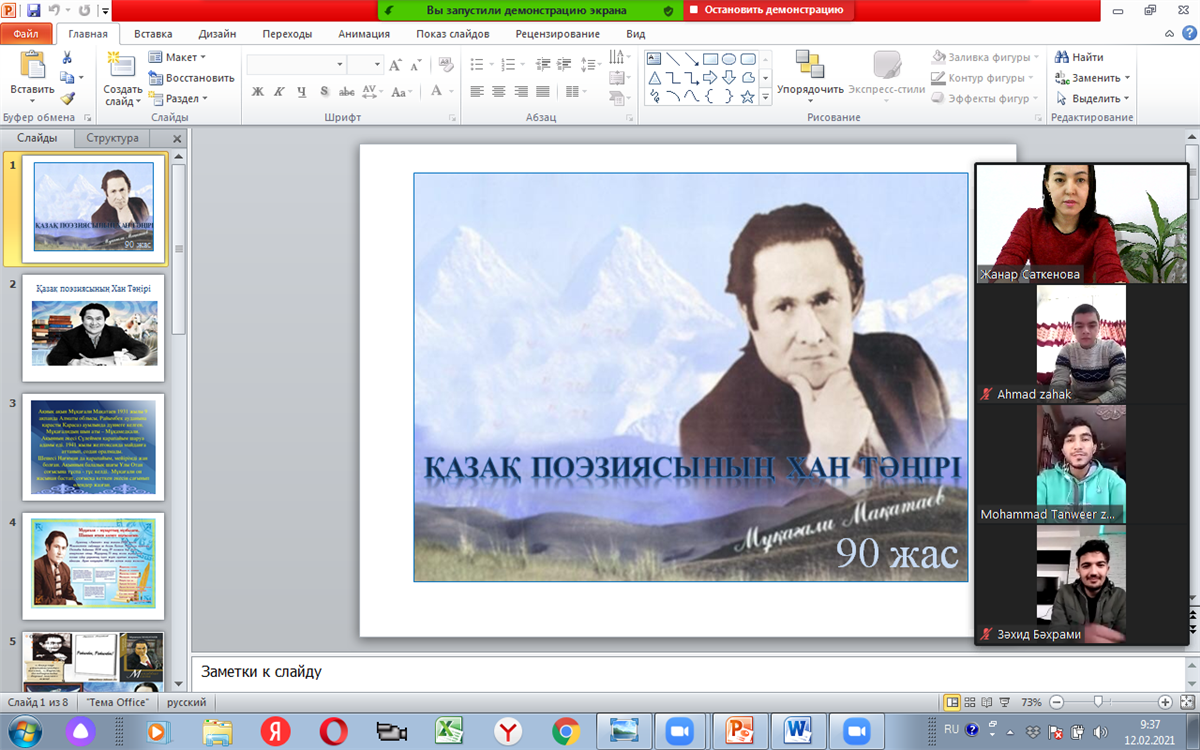Toggle bold Ж formatting
The height and width of the screenshot is (750, 1200).
point(257,91)
